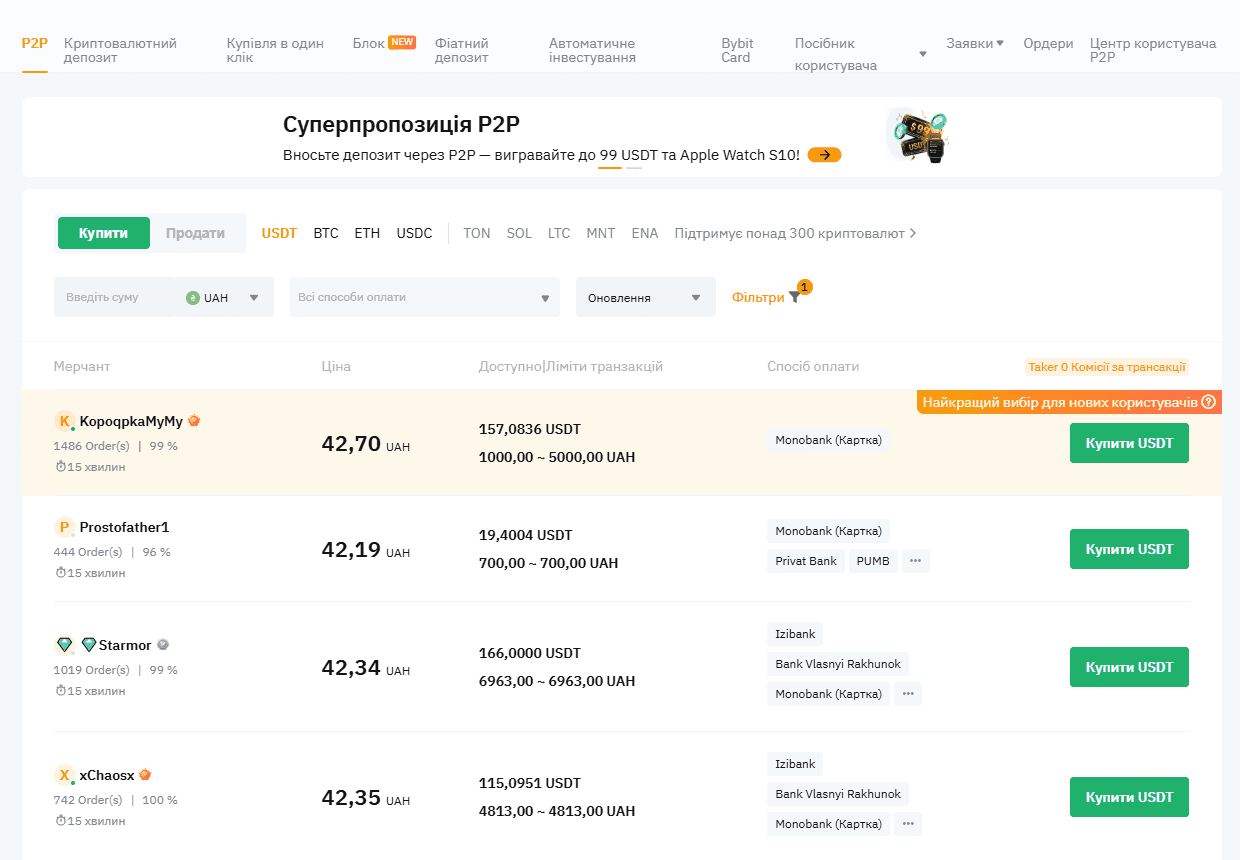Open the Блок tab
The image size is (1240, 860).
tap(369, 44)
